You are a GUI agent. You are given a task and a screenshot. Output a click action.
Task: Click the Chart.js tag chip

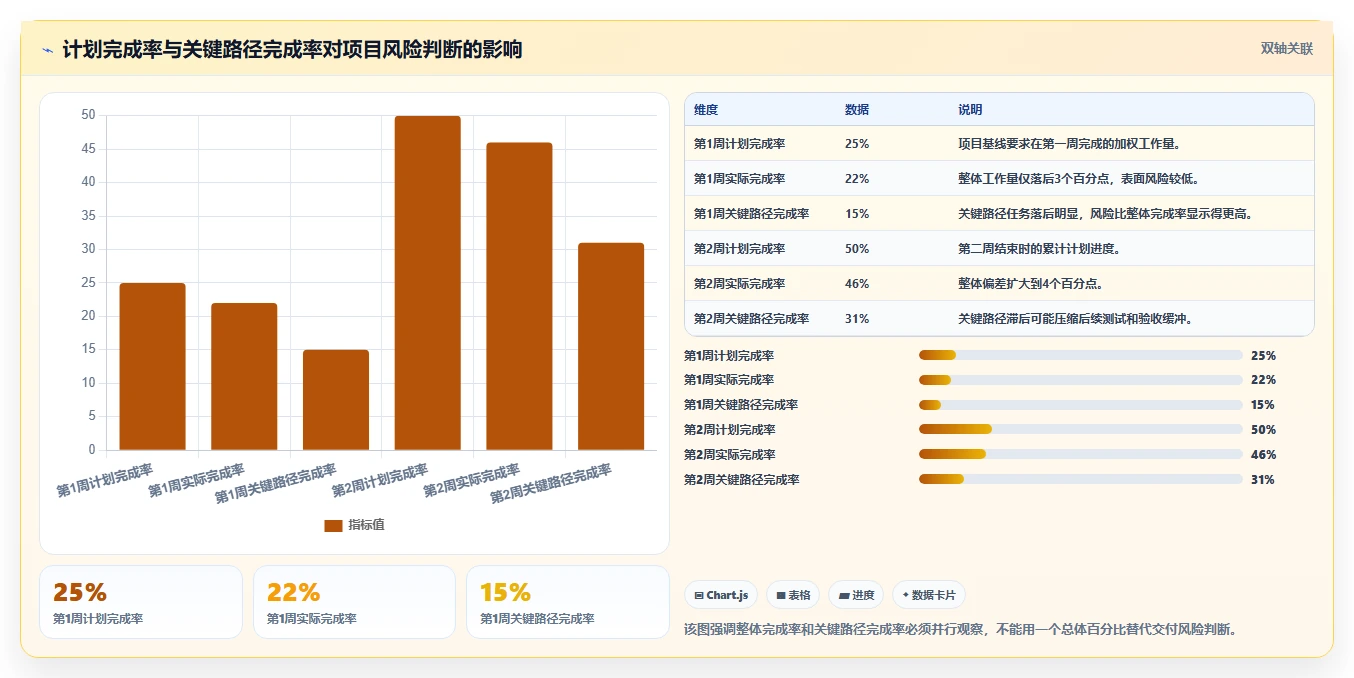pos(721,595)
